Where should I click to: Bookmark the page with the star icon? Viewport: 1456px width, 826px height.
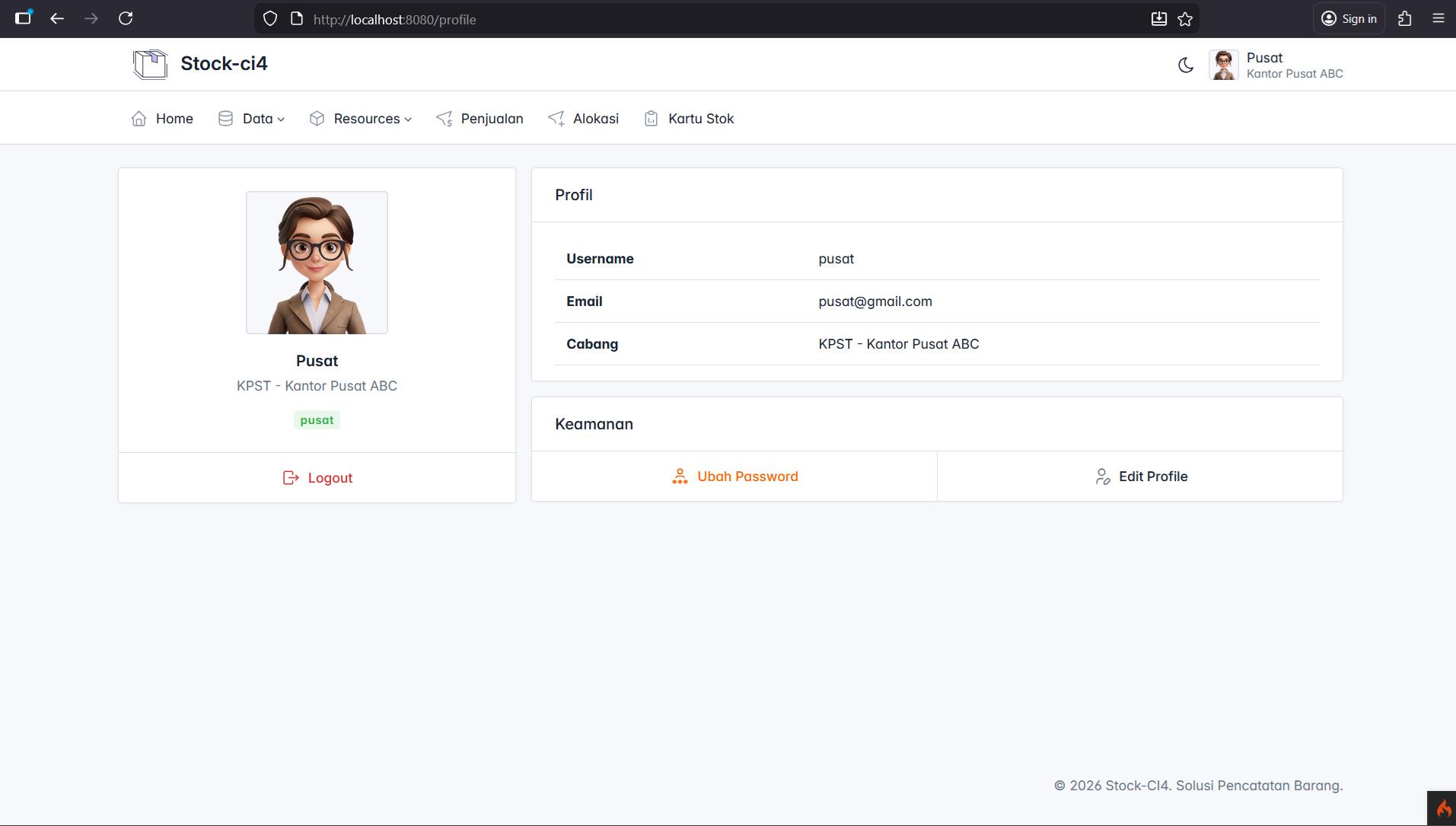[x=1185, y=19]
